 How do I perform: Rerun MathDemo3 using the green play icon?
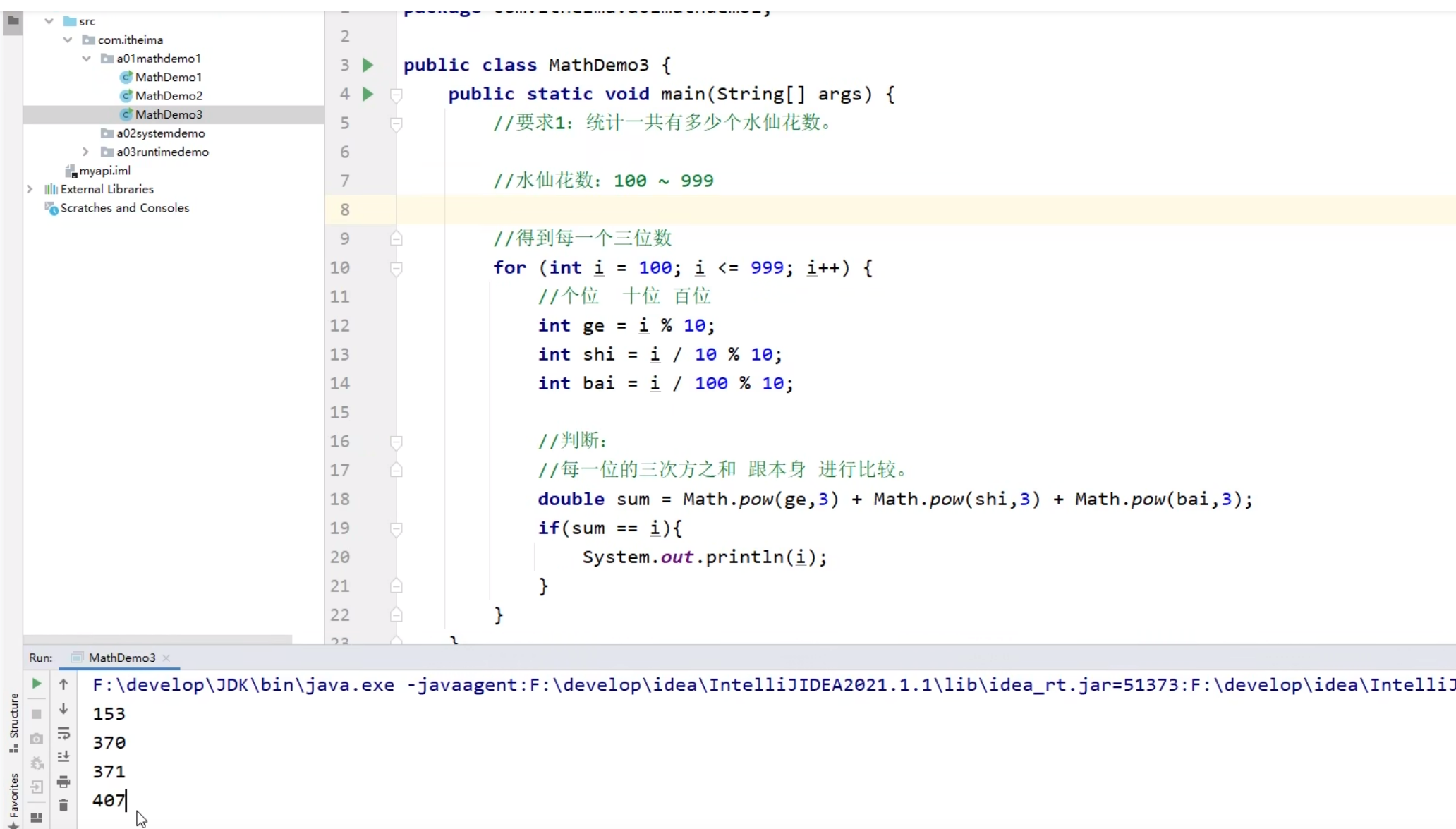[x=37, y=683]
